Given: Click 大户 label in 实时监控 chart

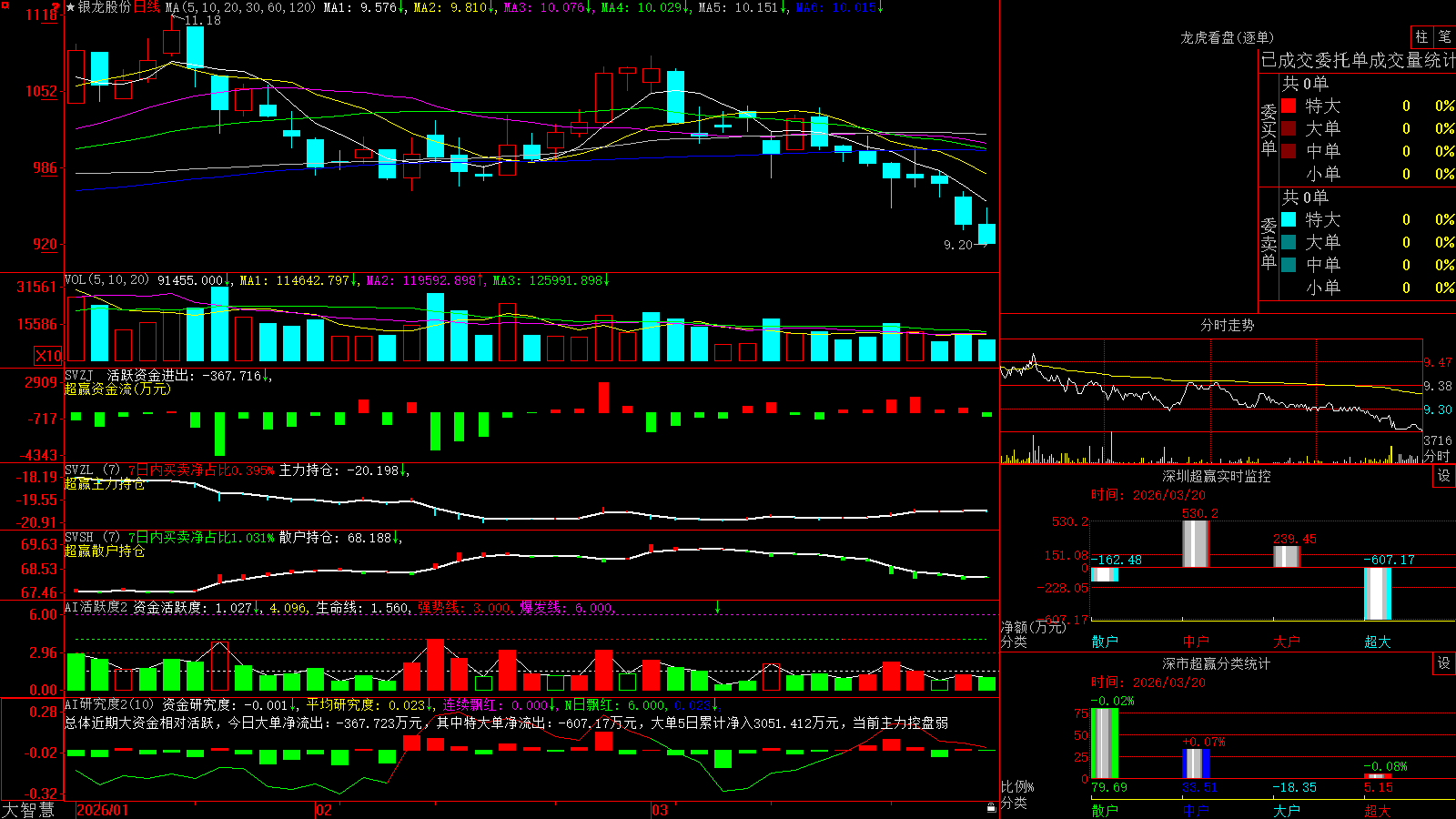Looking at the screenshot, I should [x=1287, y=642].
